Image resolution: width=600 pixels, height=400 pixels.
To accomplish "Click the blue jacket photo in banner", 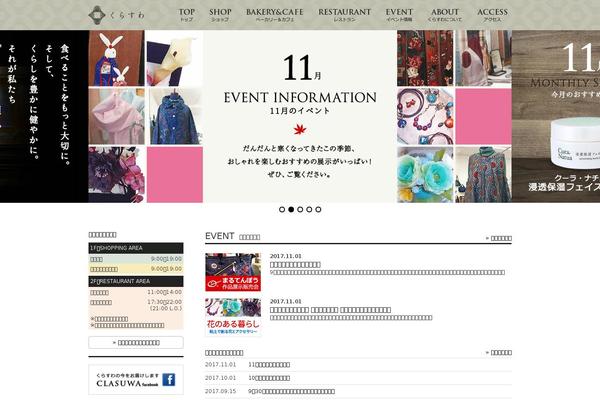I will tap(175, 116).
